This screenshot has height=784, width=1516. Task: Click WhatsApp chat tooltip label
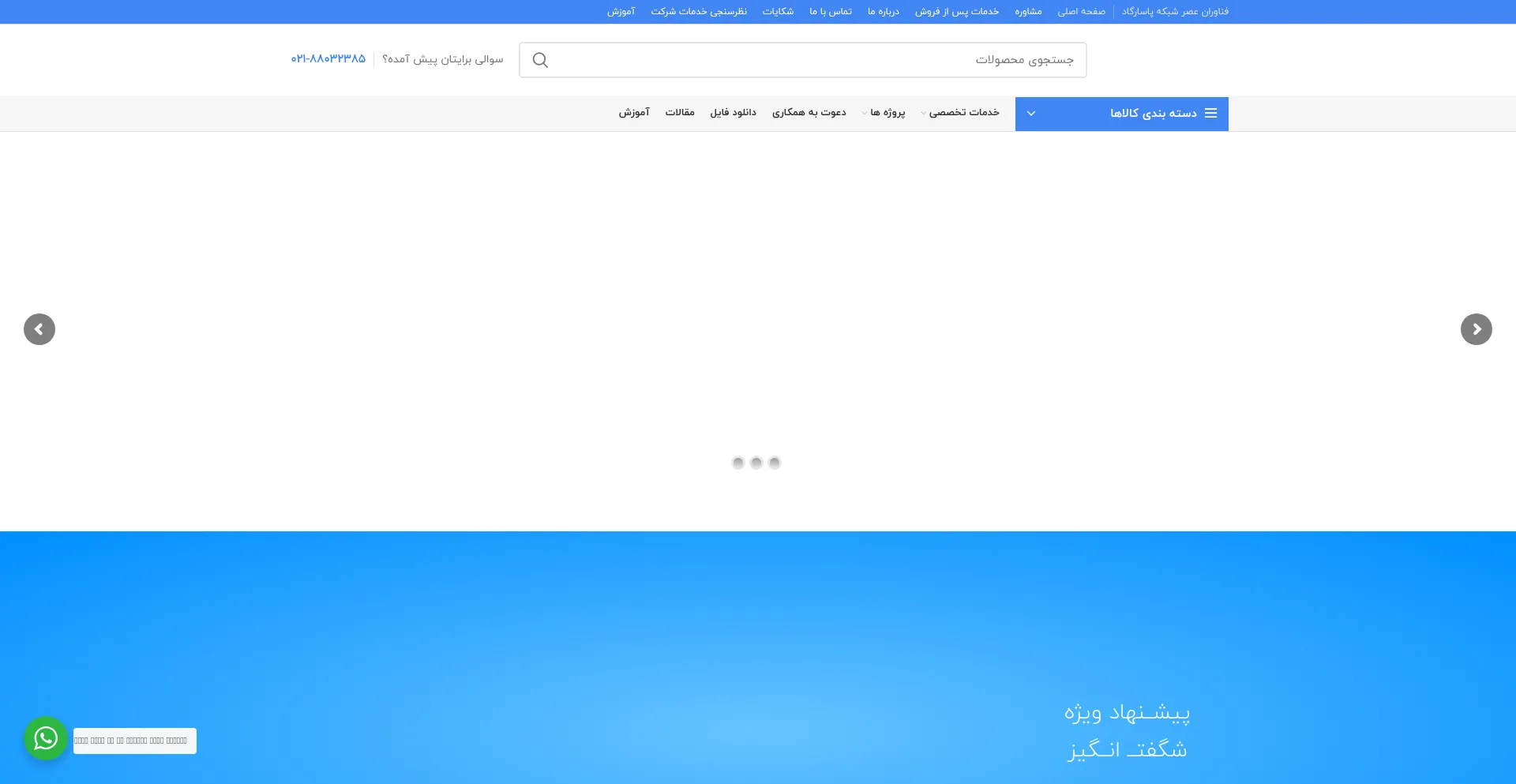[x=134, y=741]
